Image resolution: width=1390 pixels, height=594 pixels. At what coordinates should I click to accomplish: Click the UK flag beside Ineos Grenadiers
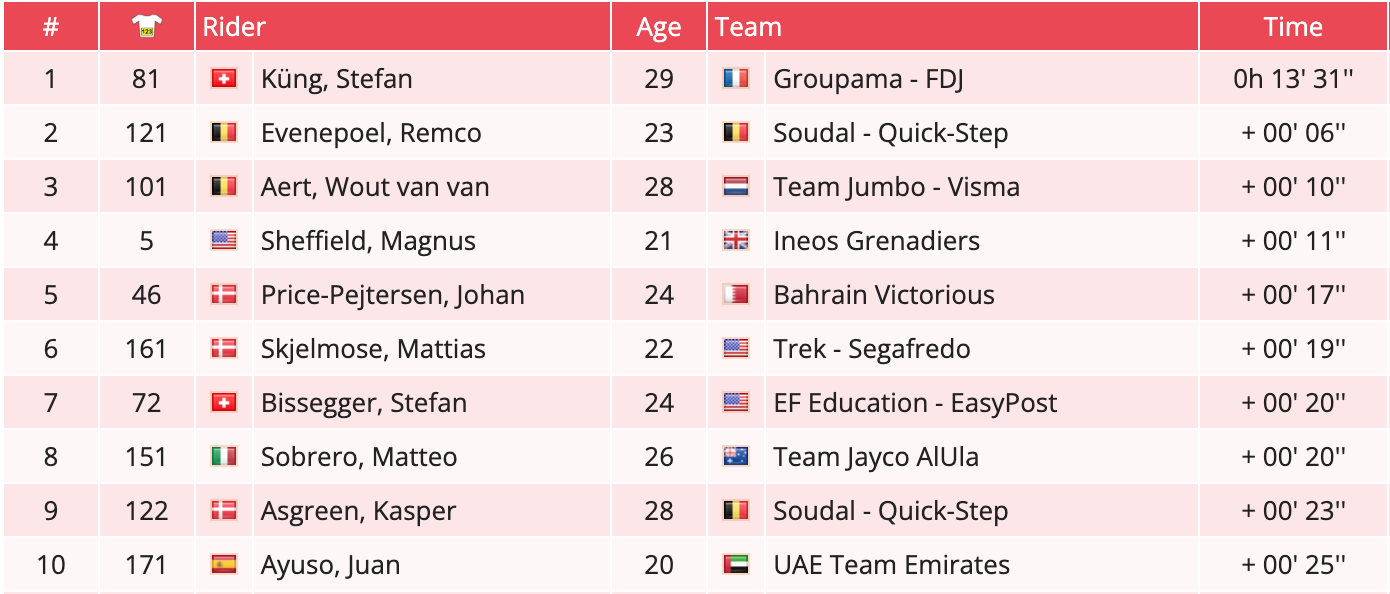coord(736,241)
